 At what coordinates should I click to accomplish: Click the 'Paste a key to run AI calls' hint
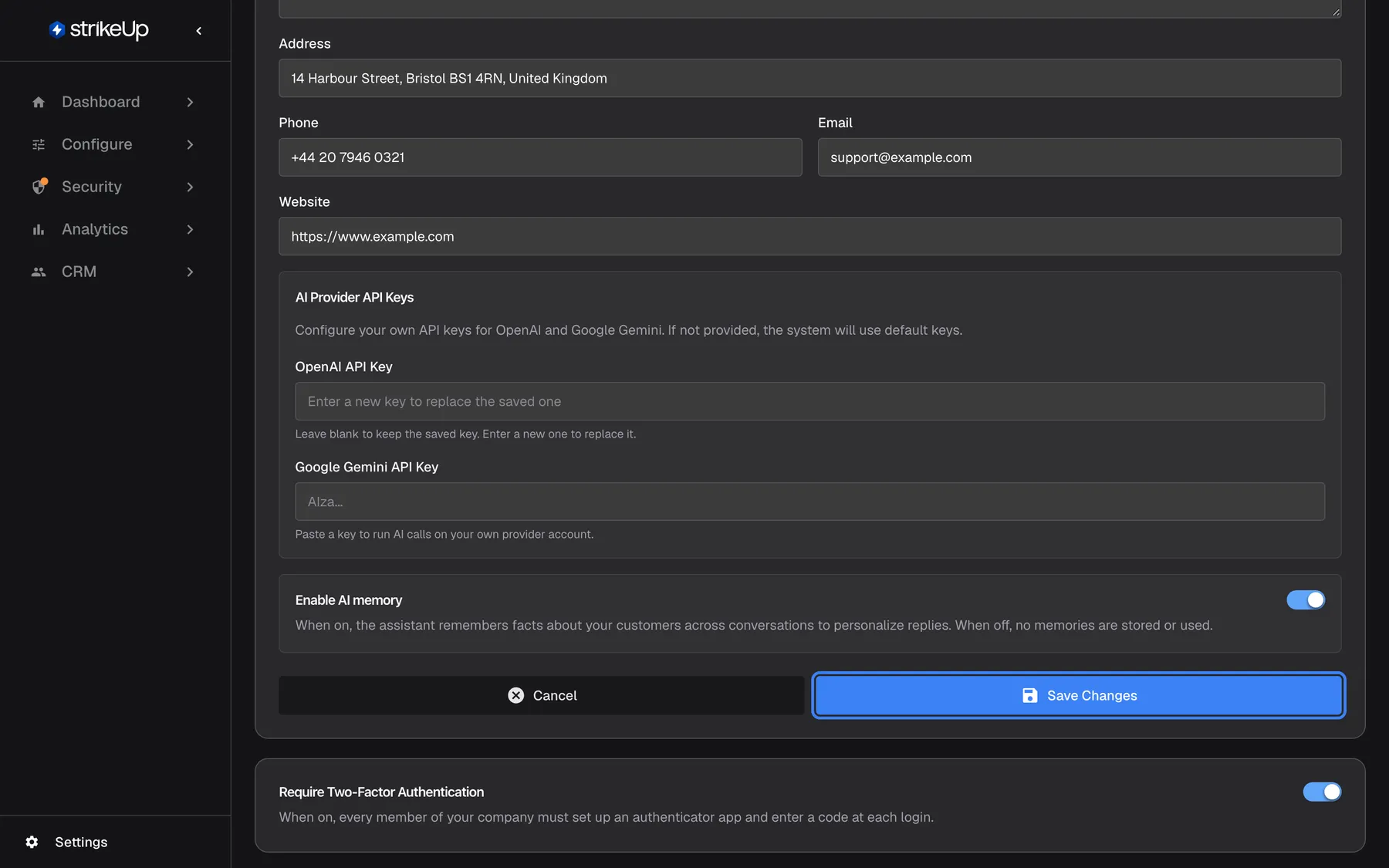444,534
